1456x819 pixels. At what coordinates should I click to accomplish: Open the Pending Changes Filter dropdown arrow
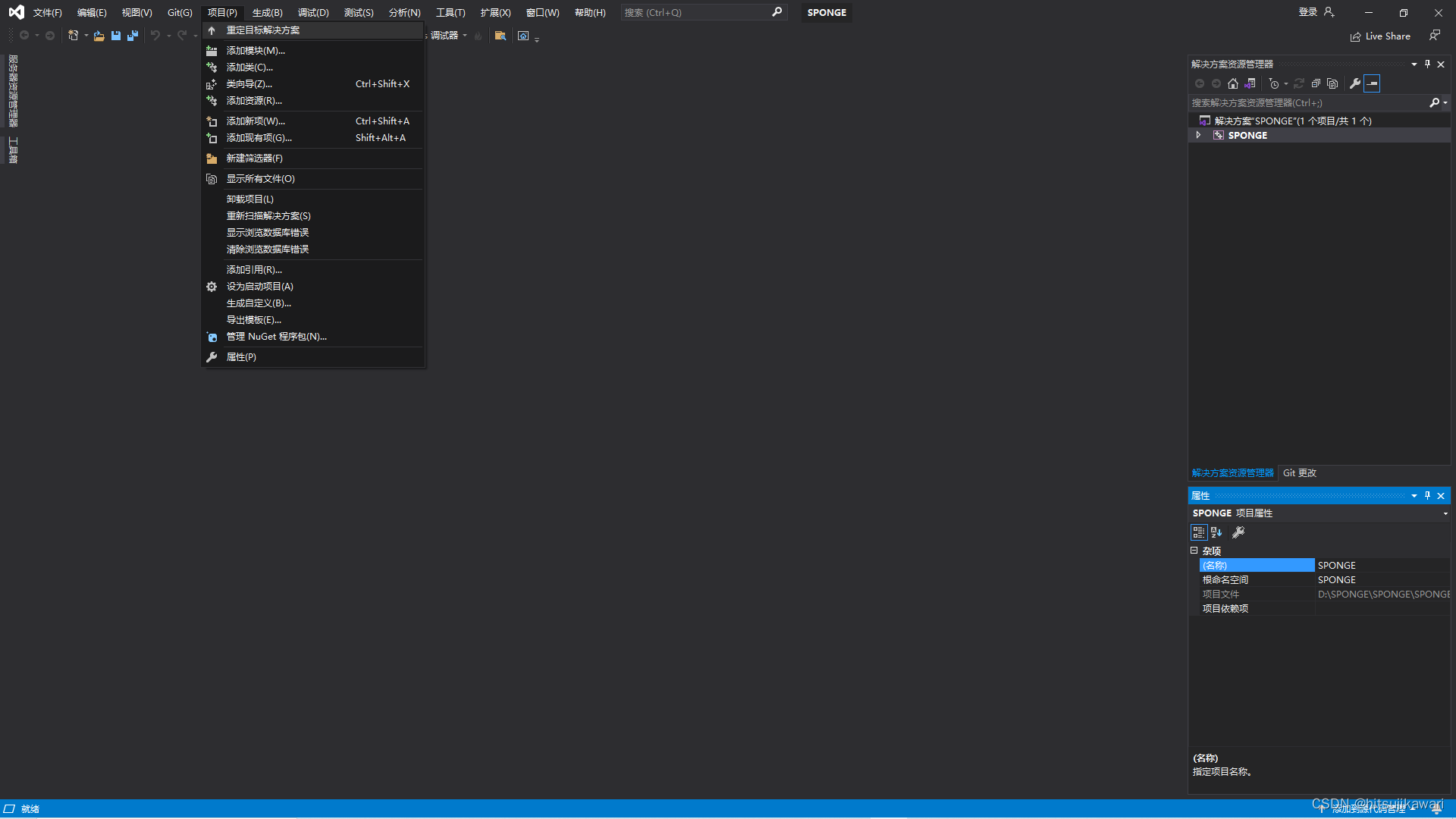coord(1286,83)
